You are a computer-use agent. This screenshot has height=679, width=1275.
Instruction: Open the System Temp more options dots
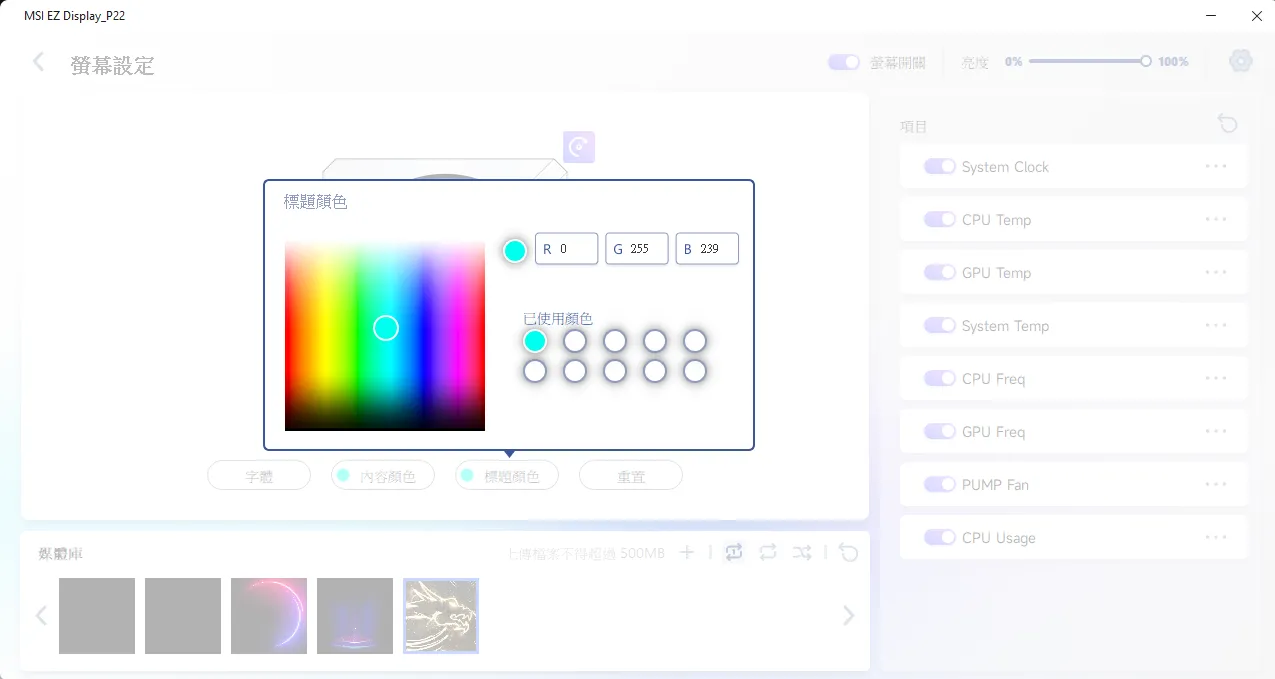click(x=1216, y=325)
